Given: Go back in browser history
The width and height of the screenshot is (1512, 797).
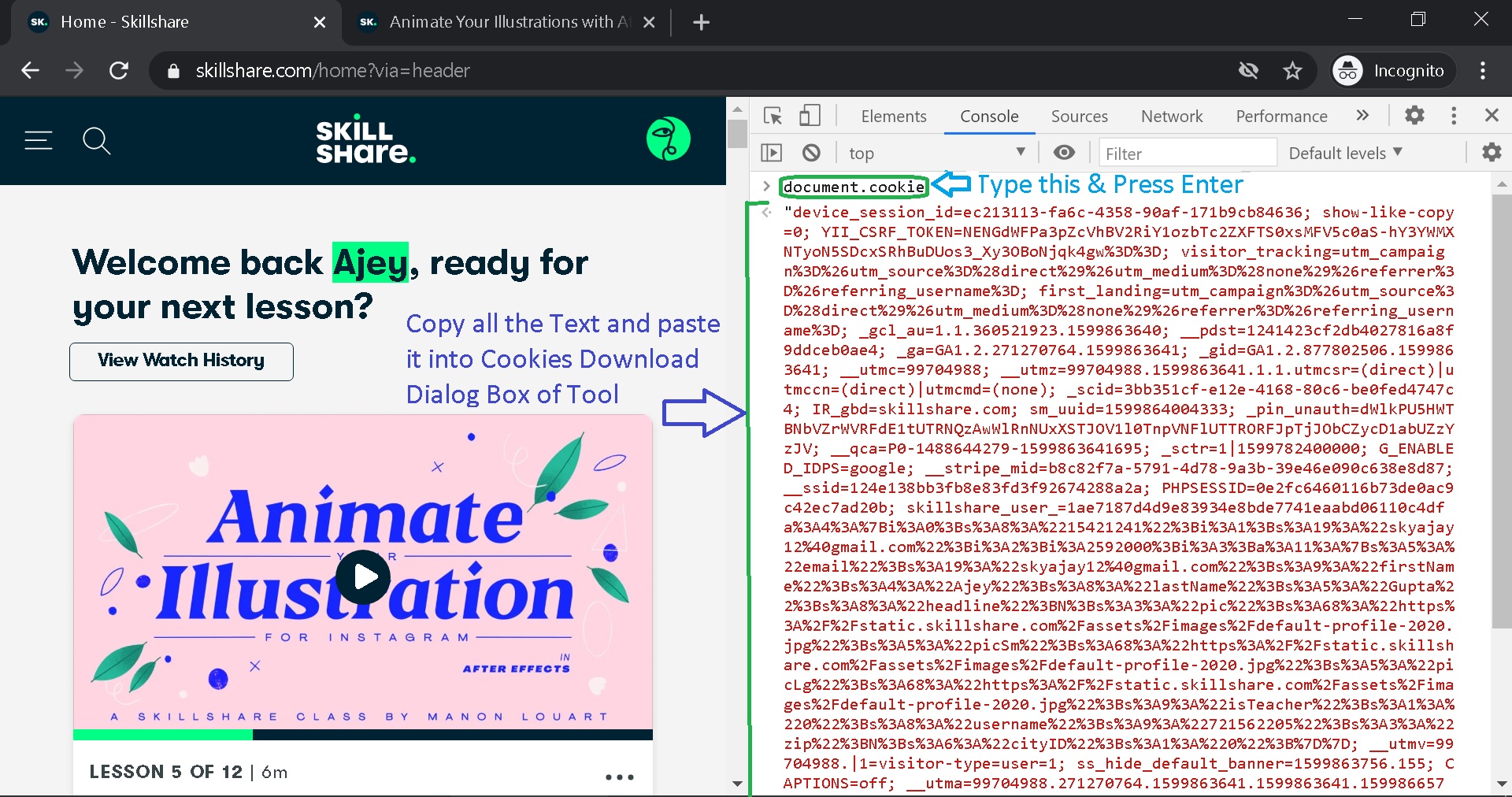Looking at the screenshot, I should [30, 71].
